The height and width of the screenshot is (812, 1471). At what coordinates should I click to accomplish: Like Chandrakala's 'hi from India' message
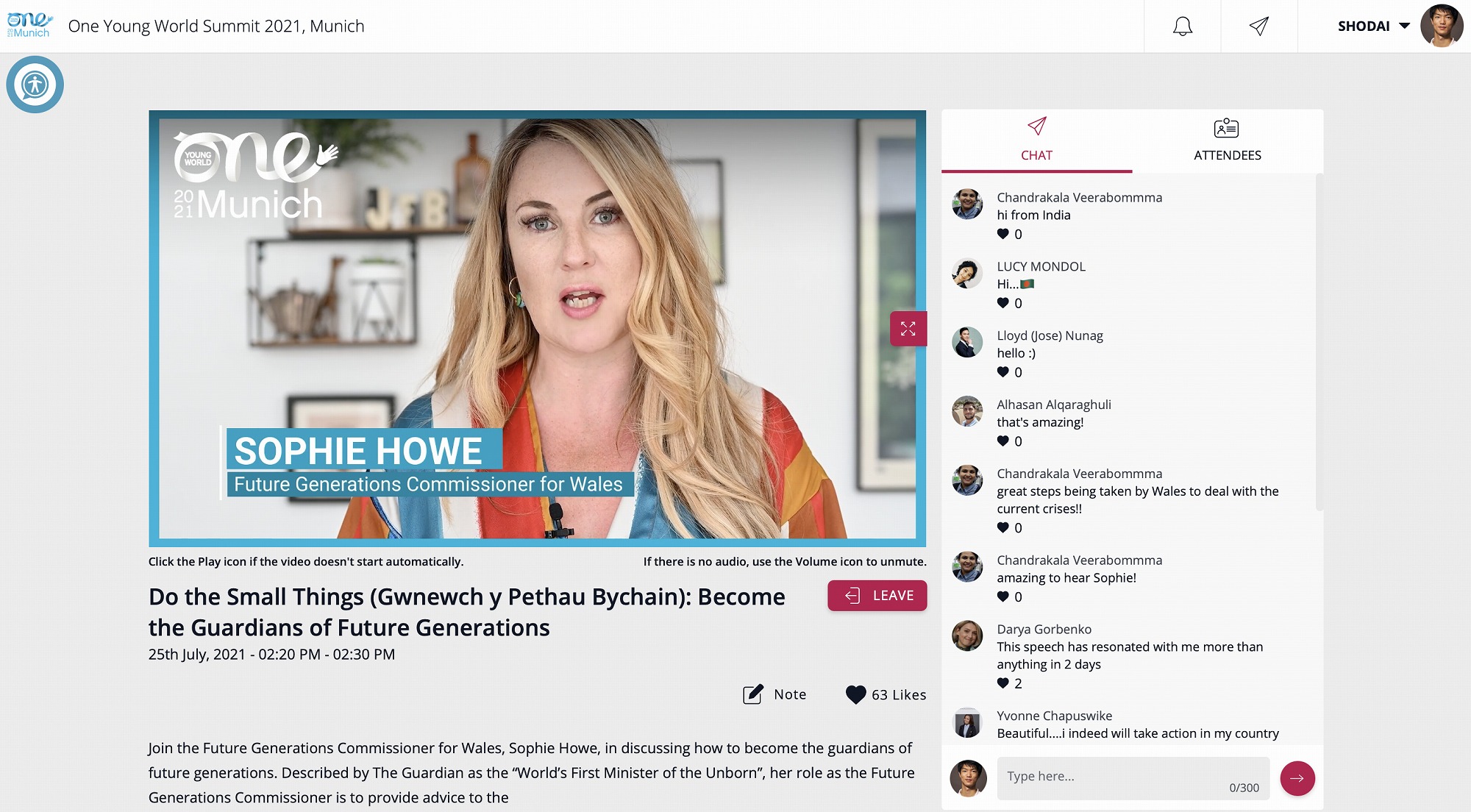1002,234
